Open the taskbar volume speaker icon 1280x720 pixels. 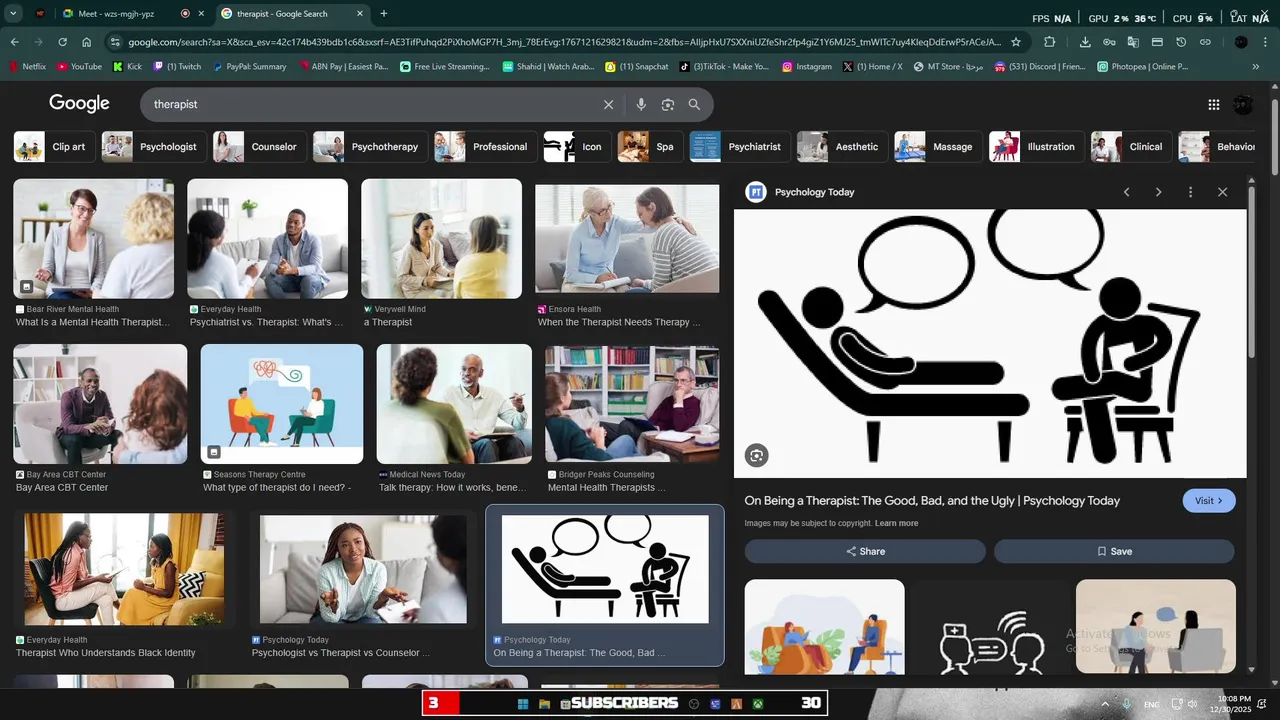1192,704
